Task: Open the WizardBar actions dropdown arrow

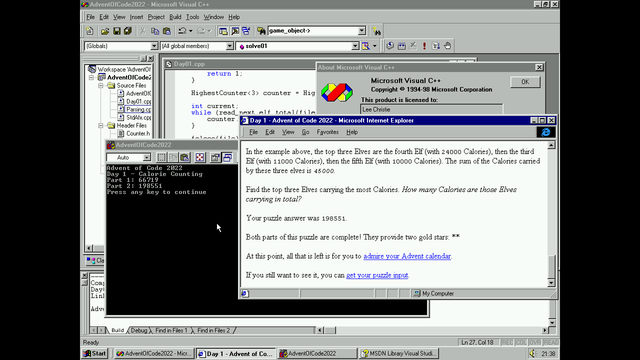Action: 374,46
